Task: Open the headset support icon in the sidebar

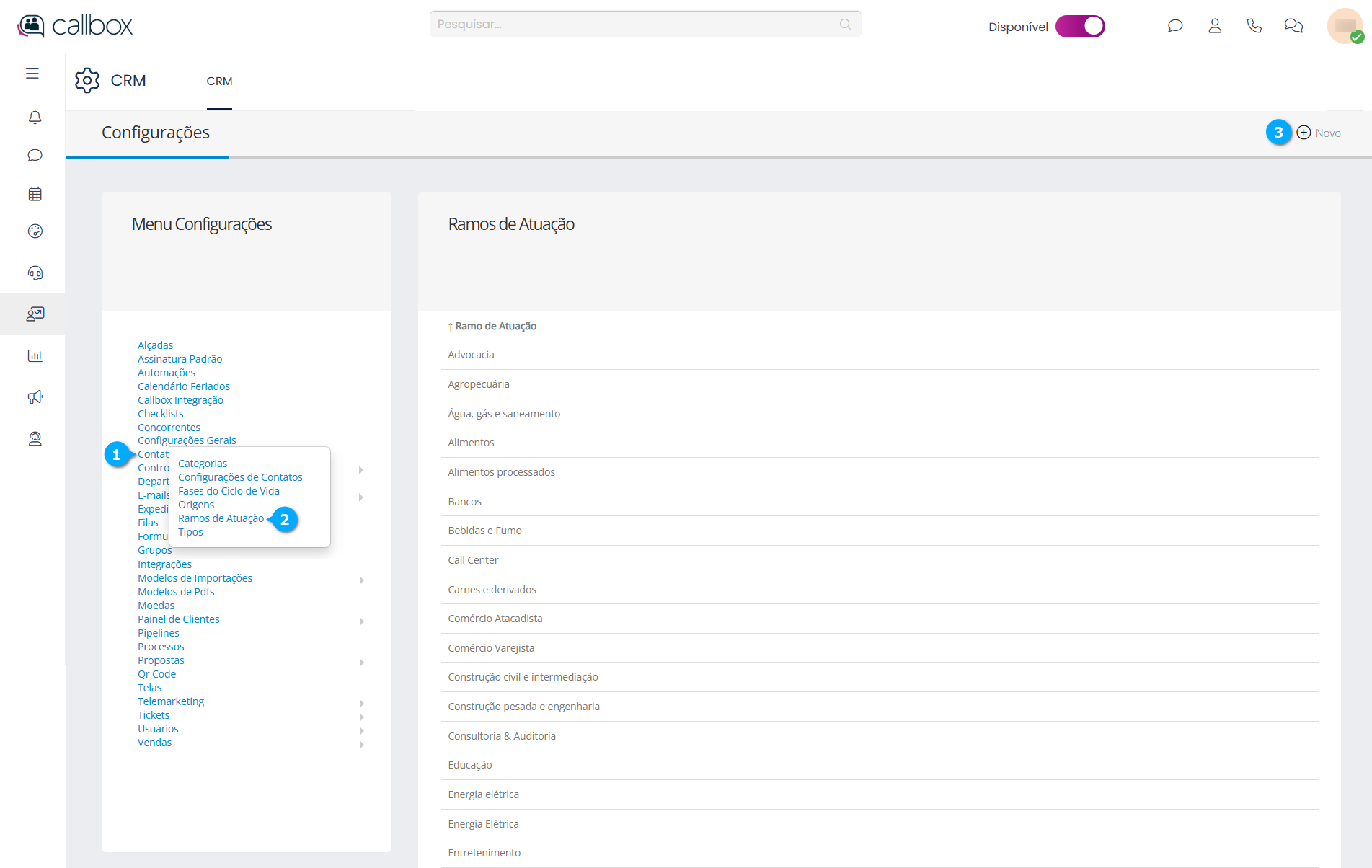Action: pyautogui.click(x=35, y=273)
